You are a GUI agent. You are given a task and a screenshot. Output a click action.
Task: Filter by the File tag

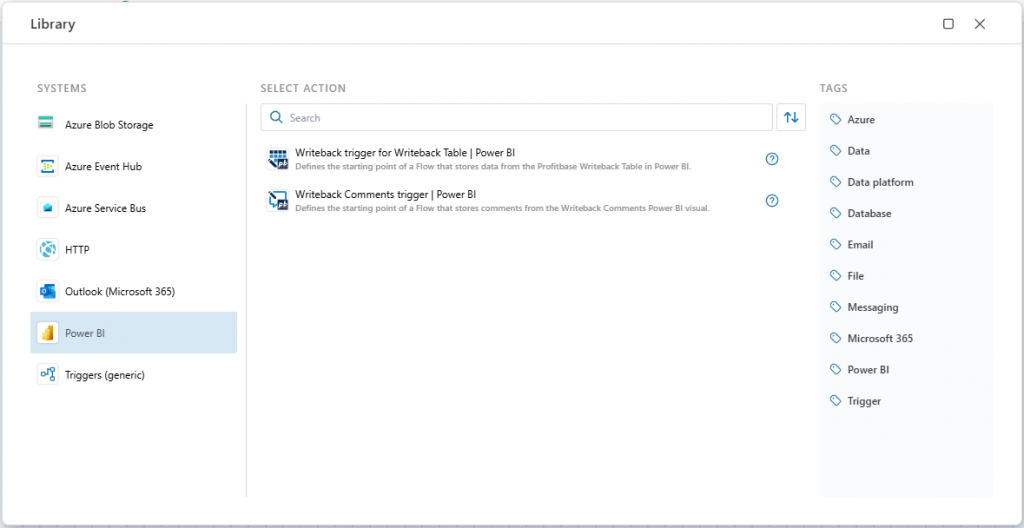click(x=856, y=276)
